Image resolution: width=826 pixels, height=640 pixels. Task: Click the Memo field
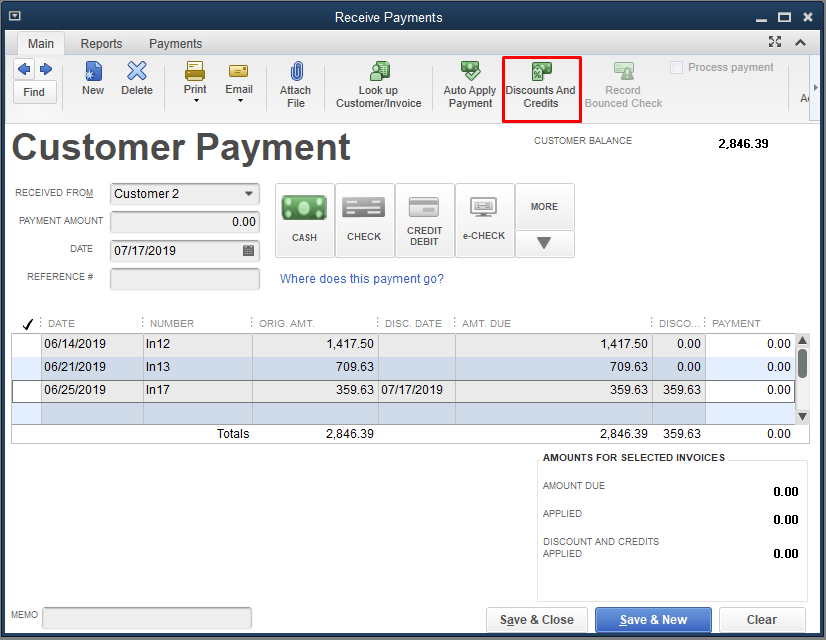coord(147,618)
